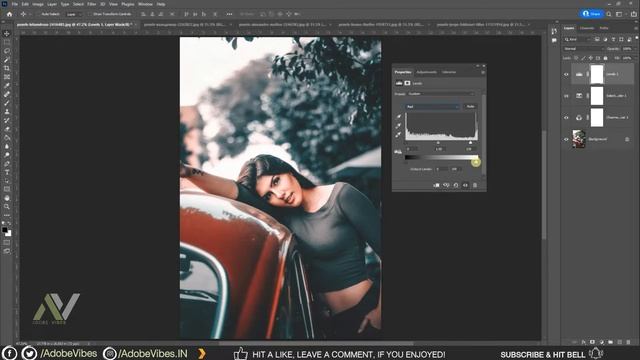
Task: Switch to the Paths tab
Action: pos(604,28)
